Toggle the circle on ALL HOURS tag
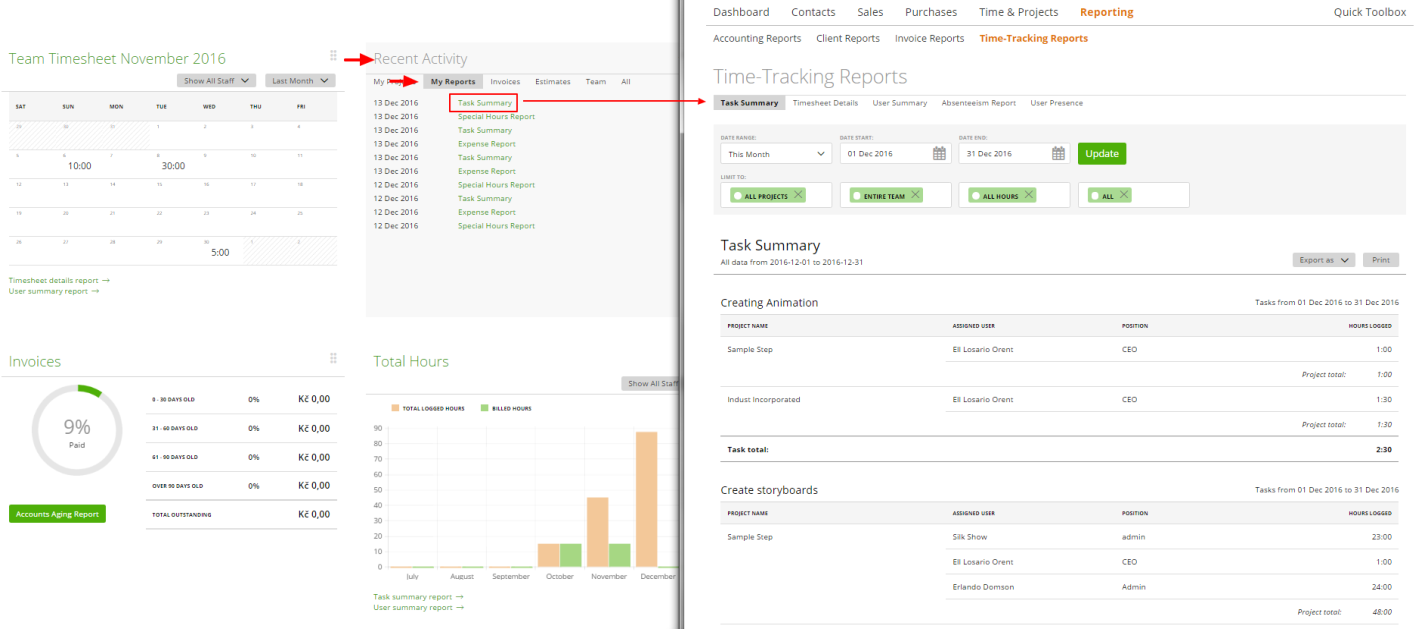1428x629 pixels. pos(975,196)
